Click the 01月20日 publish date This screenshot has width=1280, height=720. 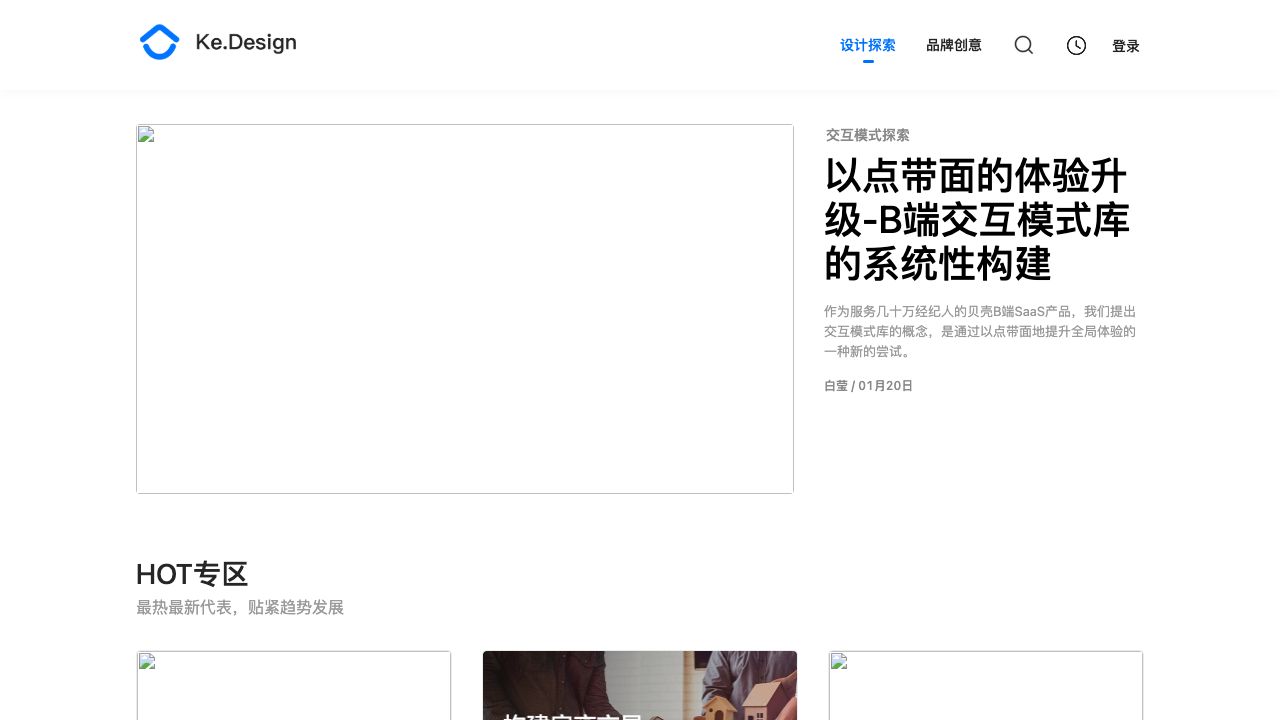coord(885,386)
